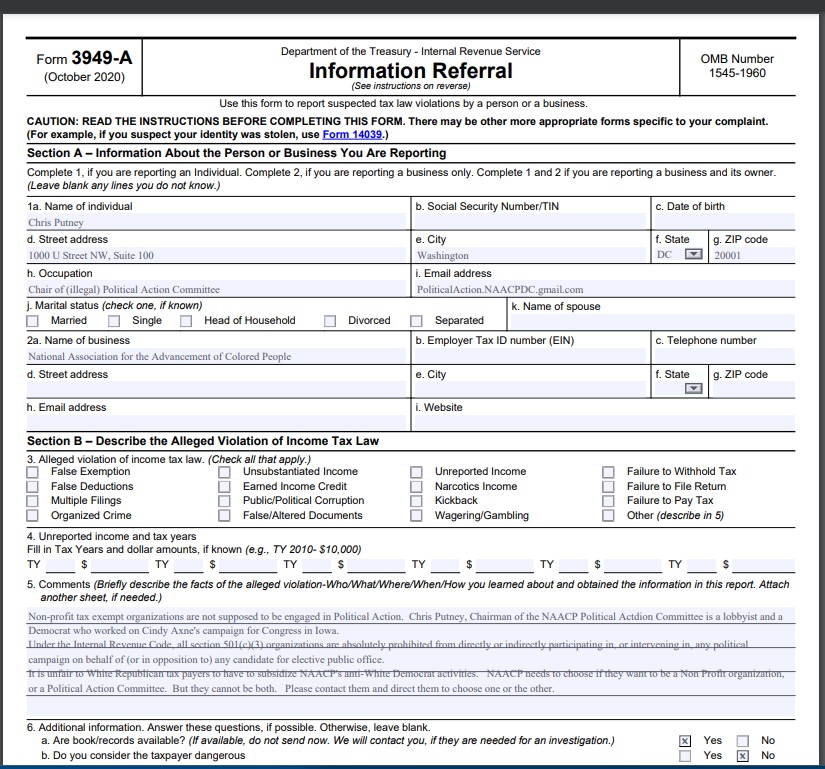Select the Multiple Filings checkbox
825x769 pixels.
pyautogui.click(x=33, y=501)
